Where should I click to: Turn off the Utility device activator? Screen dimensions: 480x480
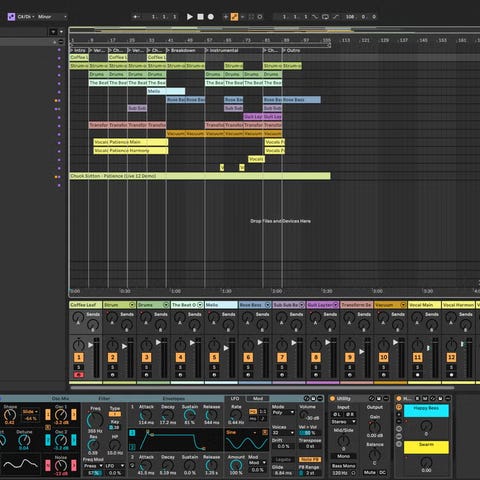(x=332, y=398)
